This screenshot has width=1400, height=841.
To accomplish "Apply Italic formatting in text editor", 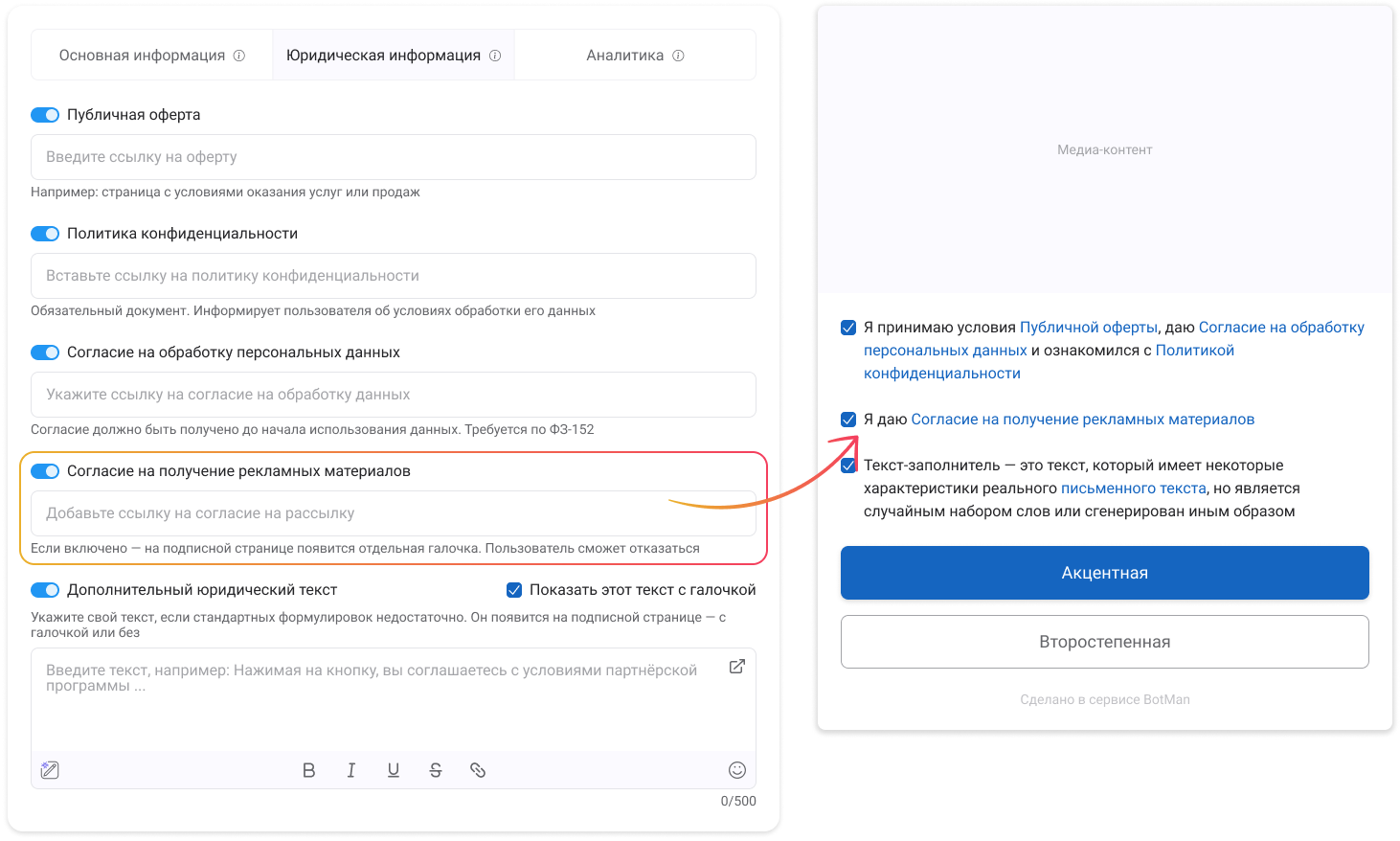I will click(350, 770).
